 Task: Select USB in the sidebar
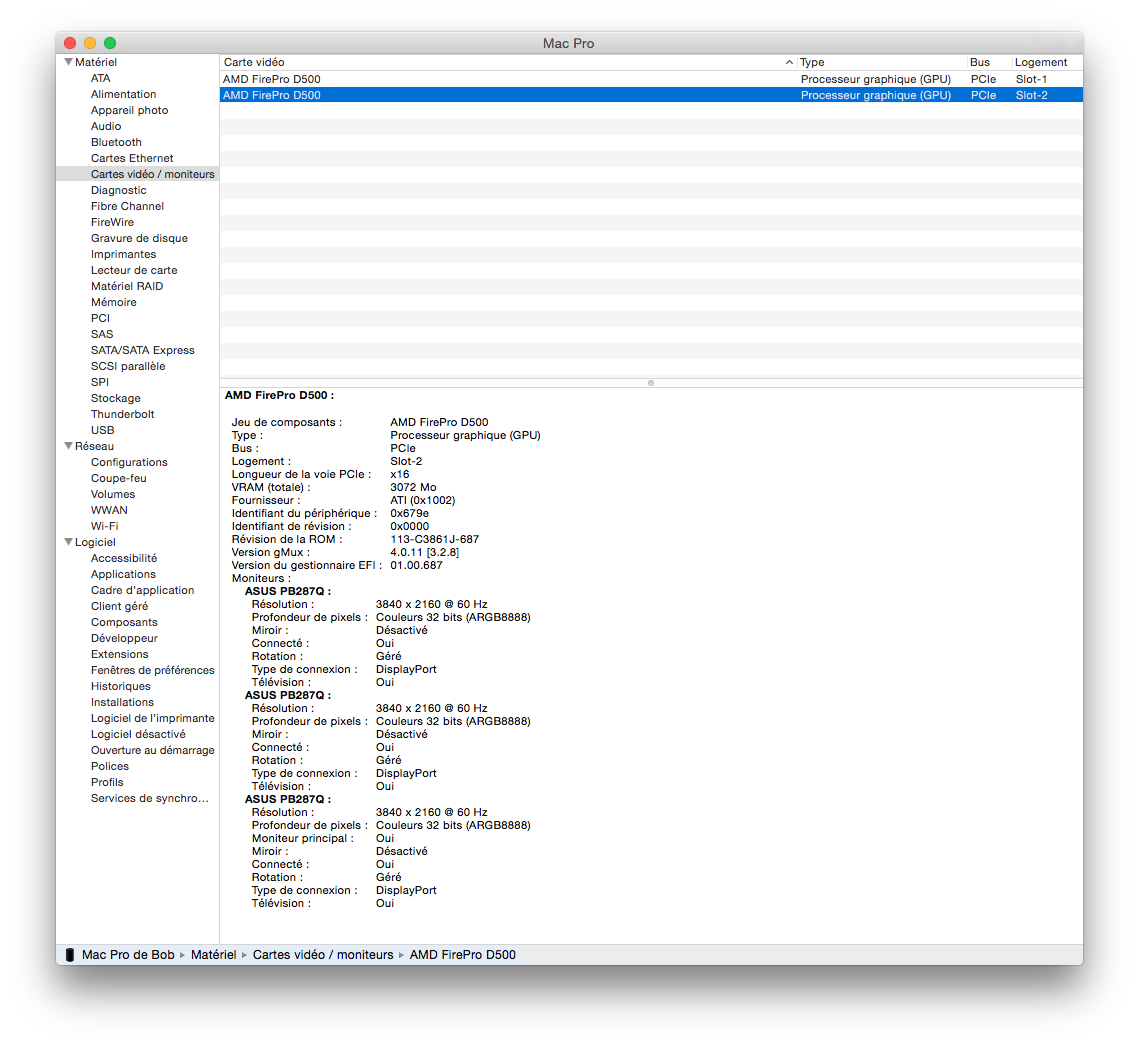[102, 430]
